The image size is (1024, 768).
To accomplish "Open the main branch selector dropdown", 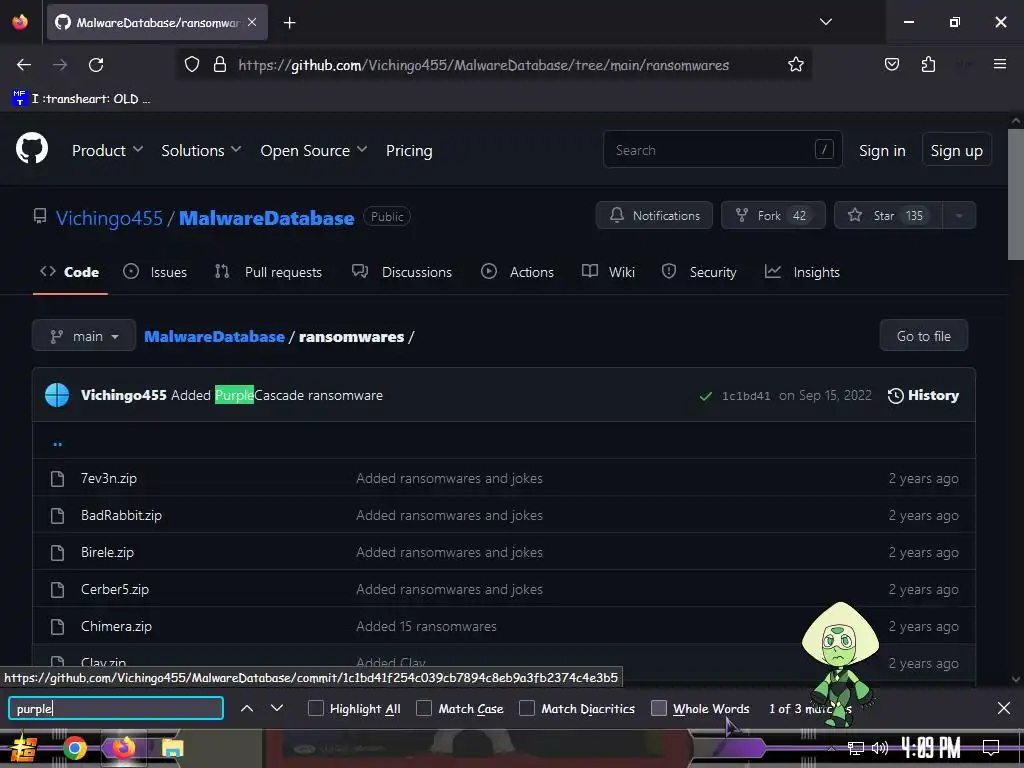I will pyautogui.click(x=84, y=336).
